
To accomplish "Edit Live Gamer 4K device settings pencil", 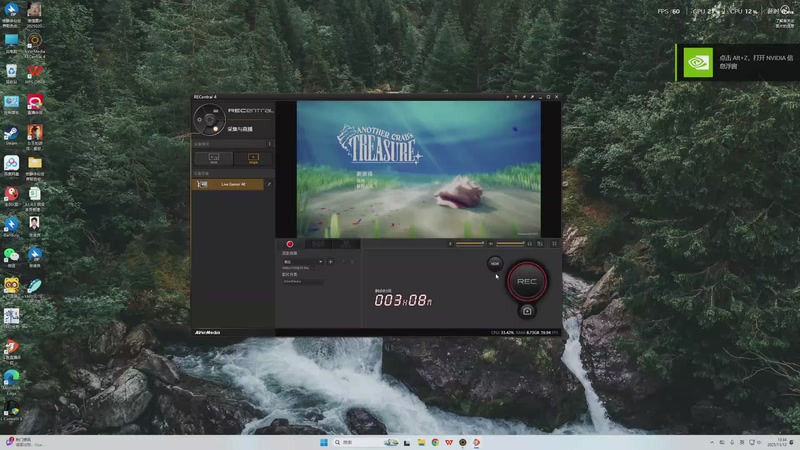I will tap(269, 184).
